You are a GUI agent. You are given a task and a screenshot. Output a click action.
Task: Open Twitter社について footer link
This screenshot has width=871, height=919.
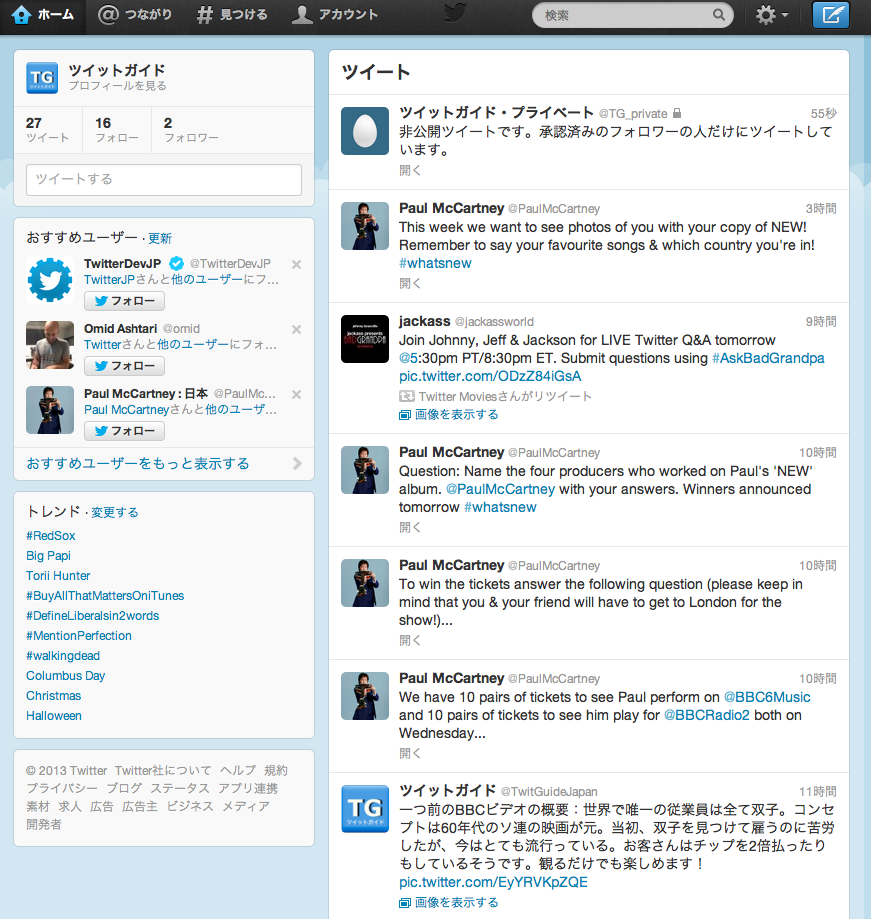click(163, 771)
